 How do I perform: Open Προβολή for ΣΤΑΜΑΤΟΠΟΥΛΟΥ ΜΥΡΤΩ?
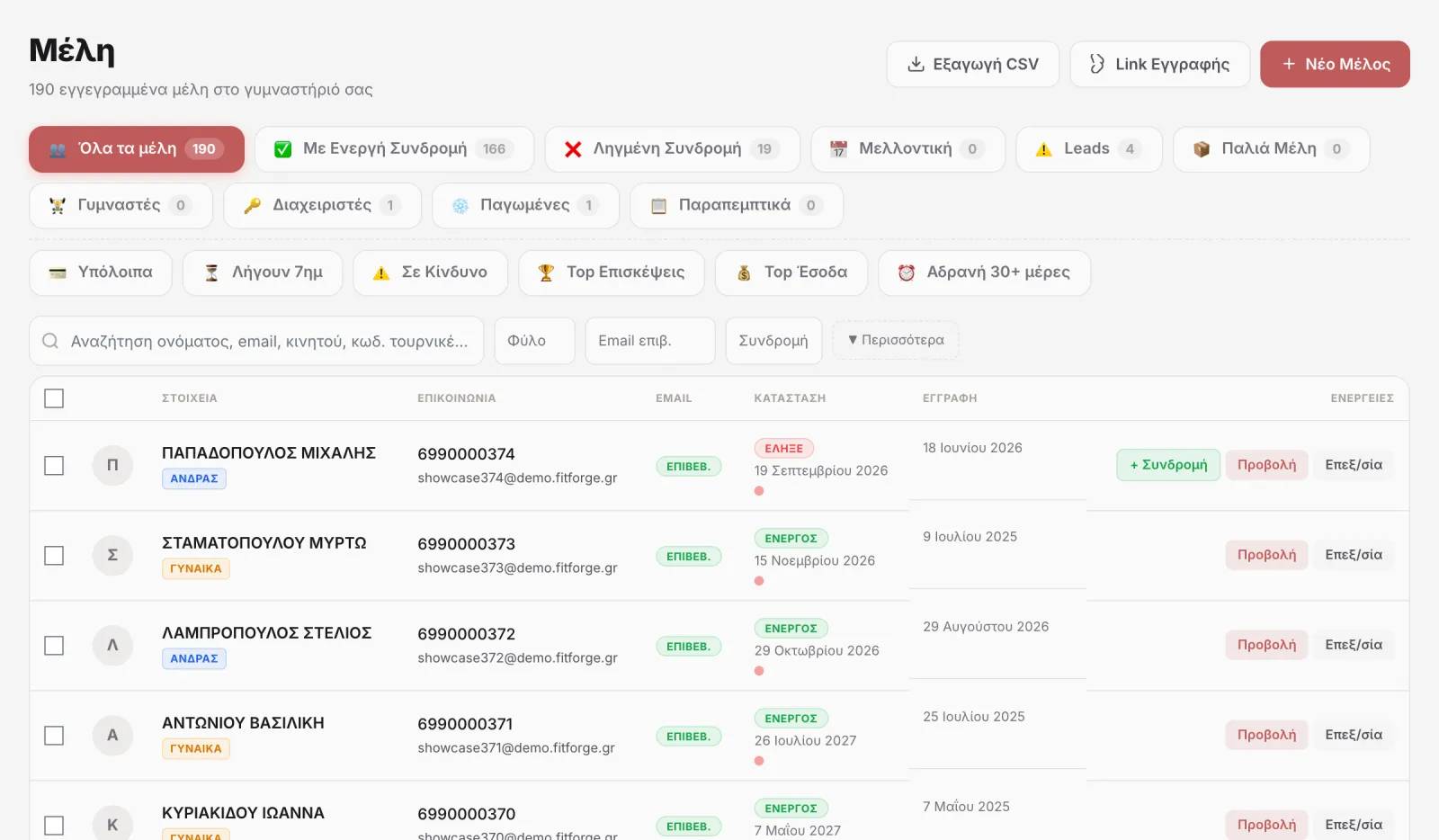coord(1266,555)
